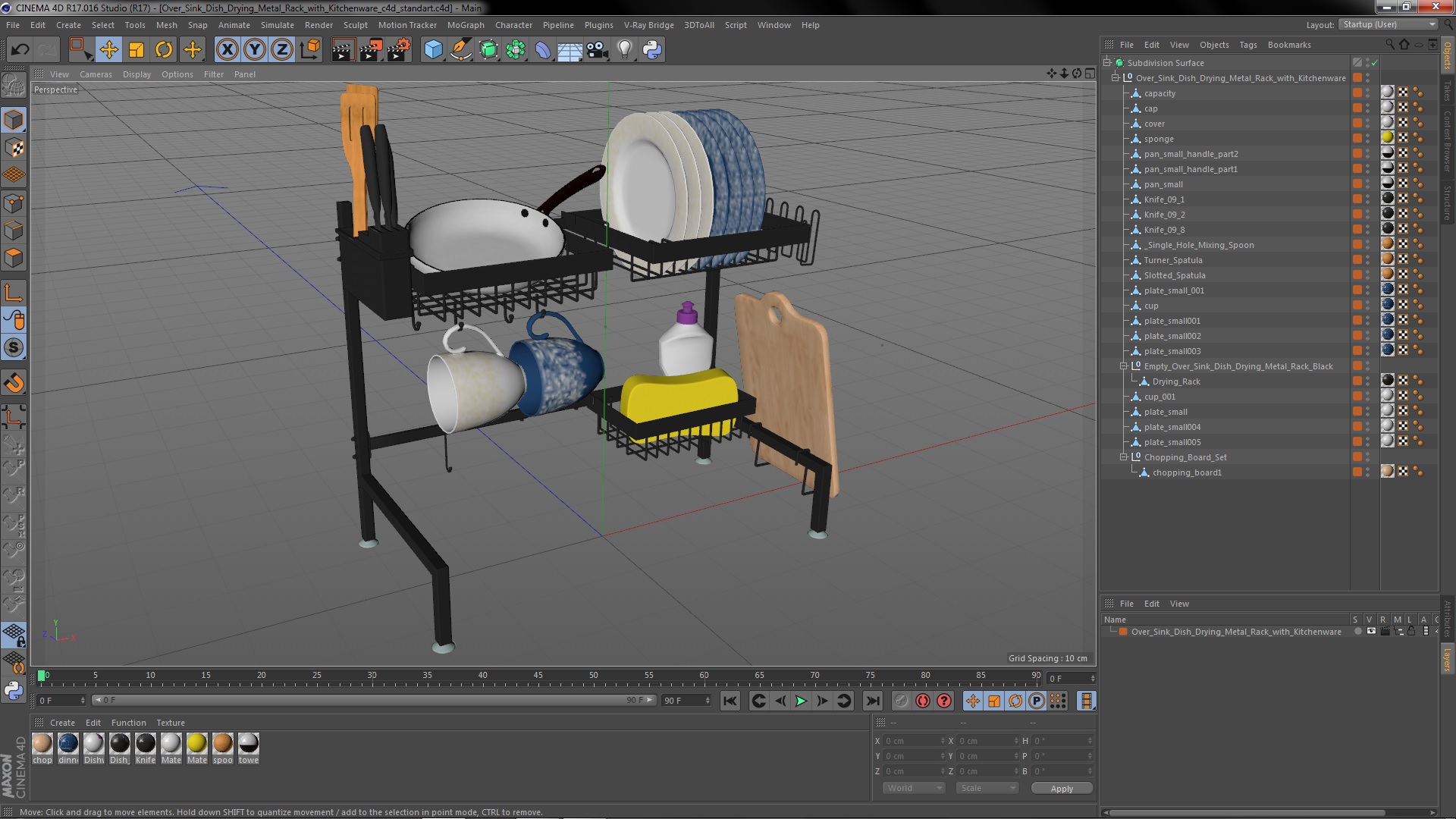The width and height of the screenshot is (1456, 819).
Task: Click Apply button in coordinates panel
Action: 1062,789
